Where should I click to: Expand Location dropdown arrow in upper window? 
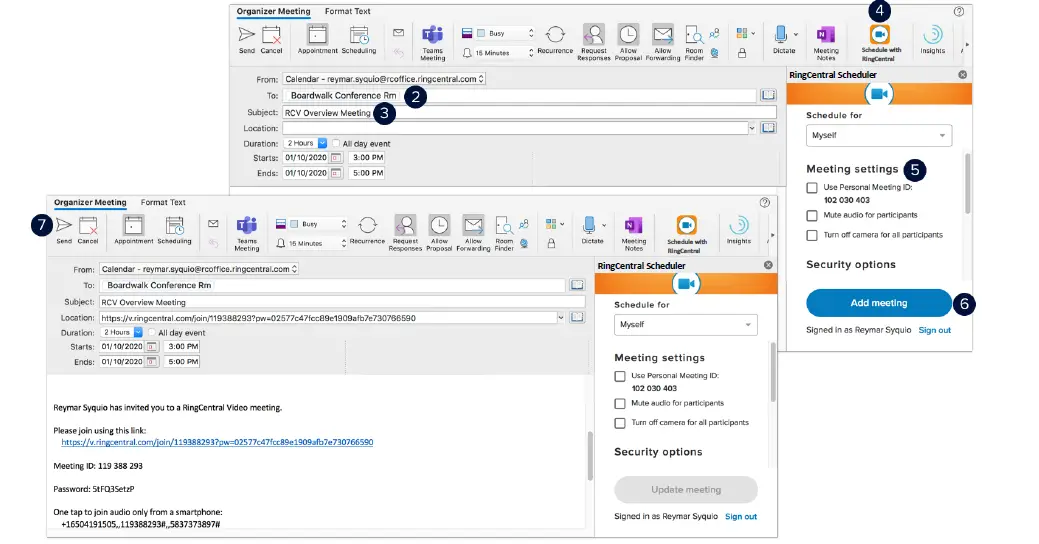pos(751,129)
